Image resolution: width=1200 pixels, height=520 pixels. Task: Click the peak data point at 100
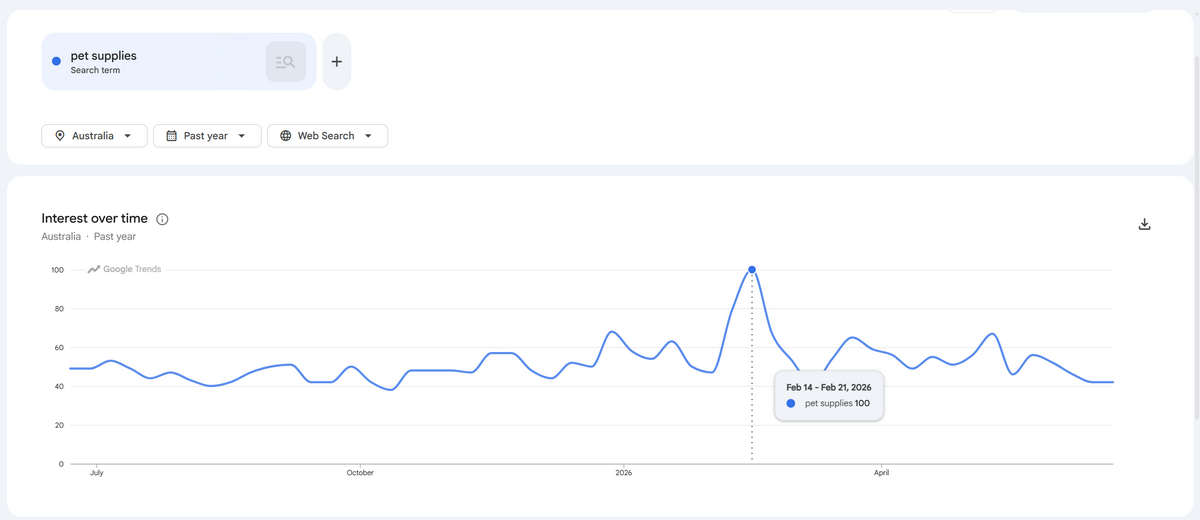click(752, 270)
